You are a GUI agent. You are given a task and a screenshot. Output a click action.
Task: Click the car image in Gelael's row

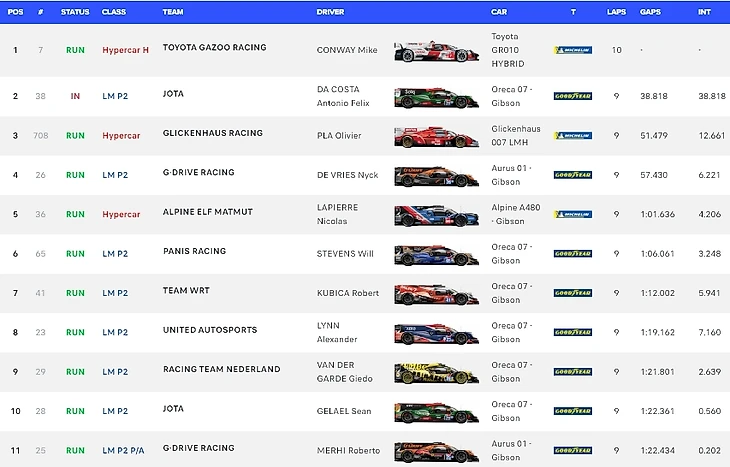pyautogui.click(x=436, y=412)
